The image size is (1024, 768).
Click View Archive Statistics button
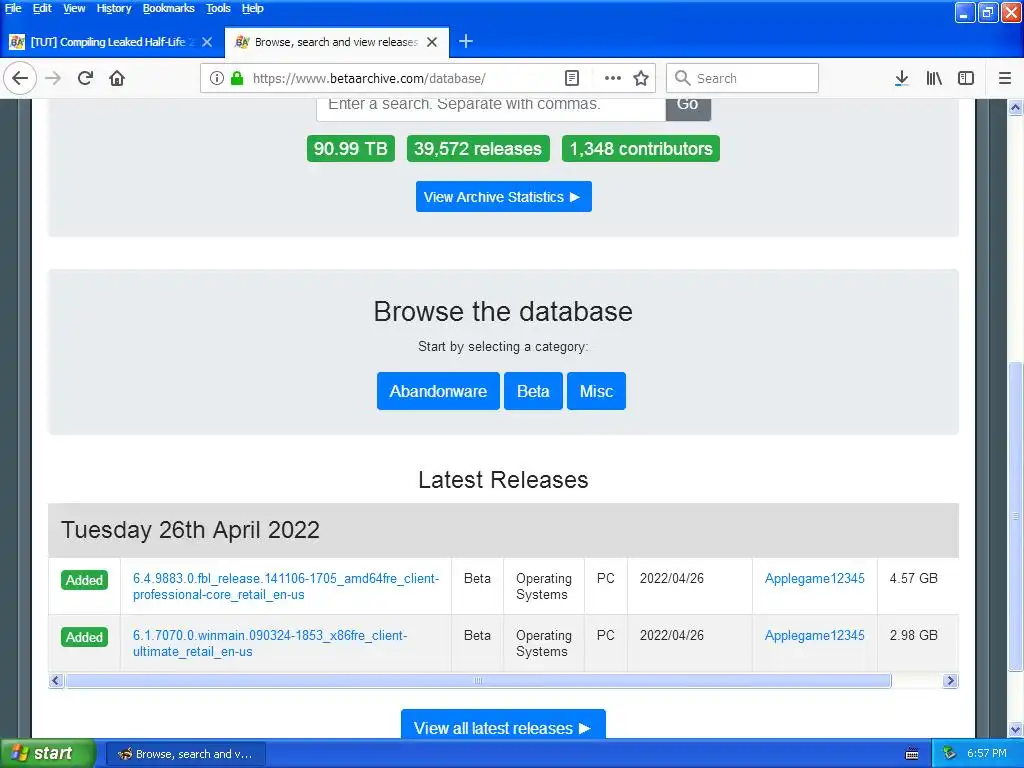(x=504, y=197)
